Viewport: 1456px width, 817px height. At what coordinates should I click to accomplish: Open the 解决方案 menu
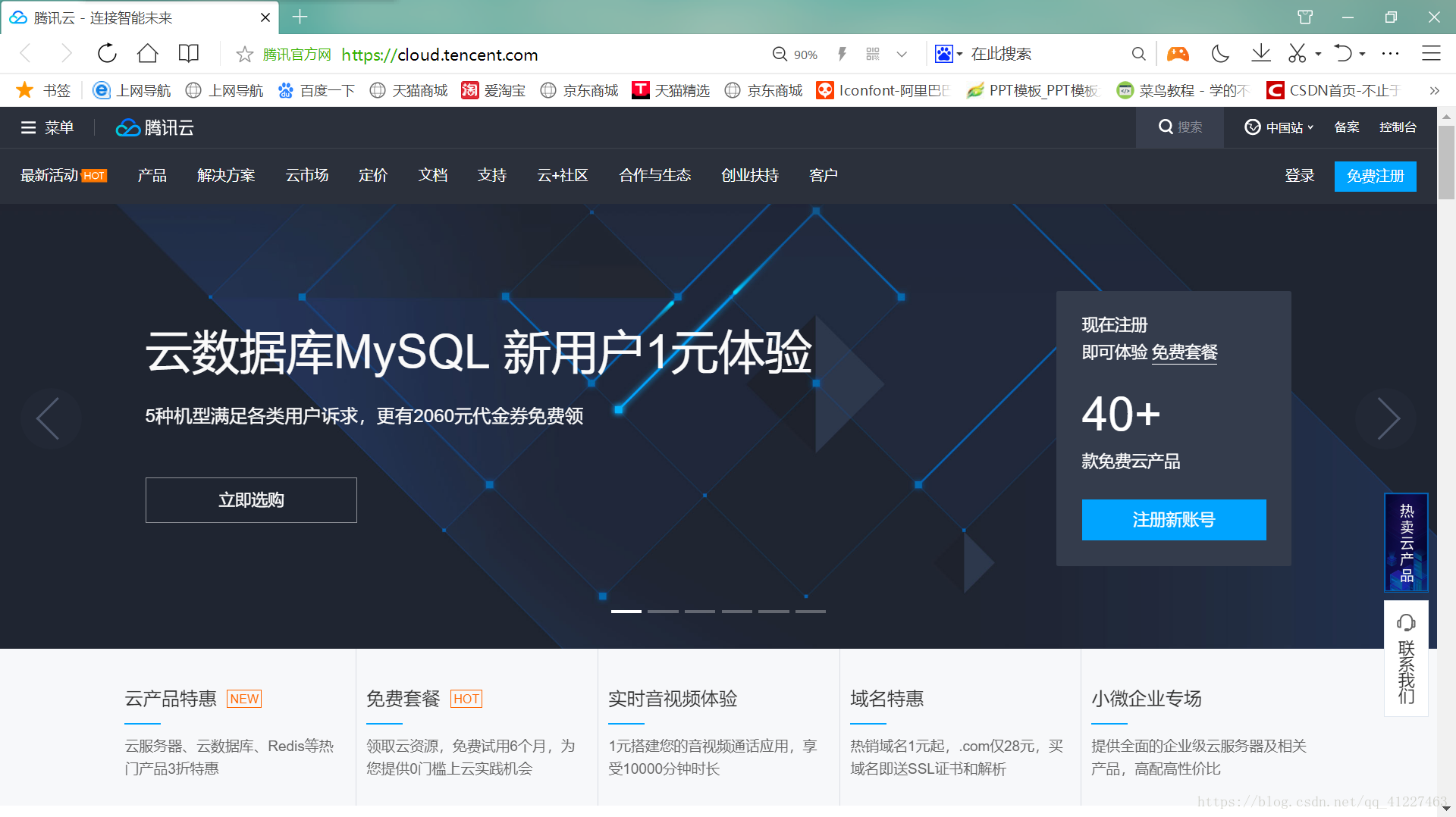226,176
